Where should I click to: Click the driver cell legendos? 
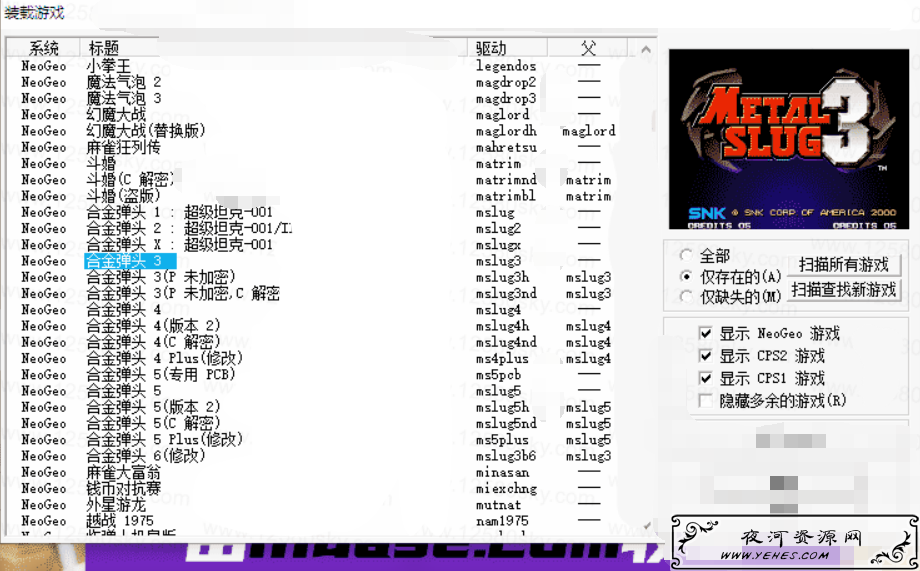tap(506, 66)
